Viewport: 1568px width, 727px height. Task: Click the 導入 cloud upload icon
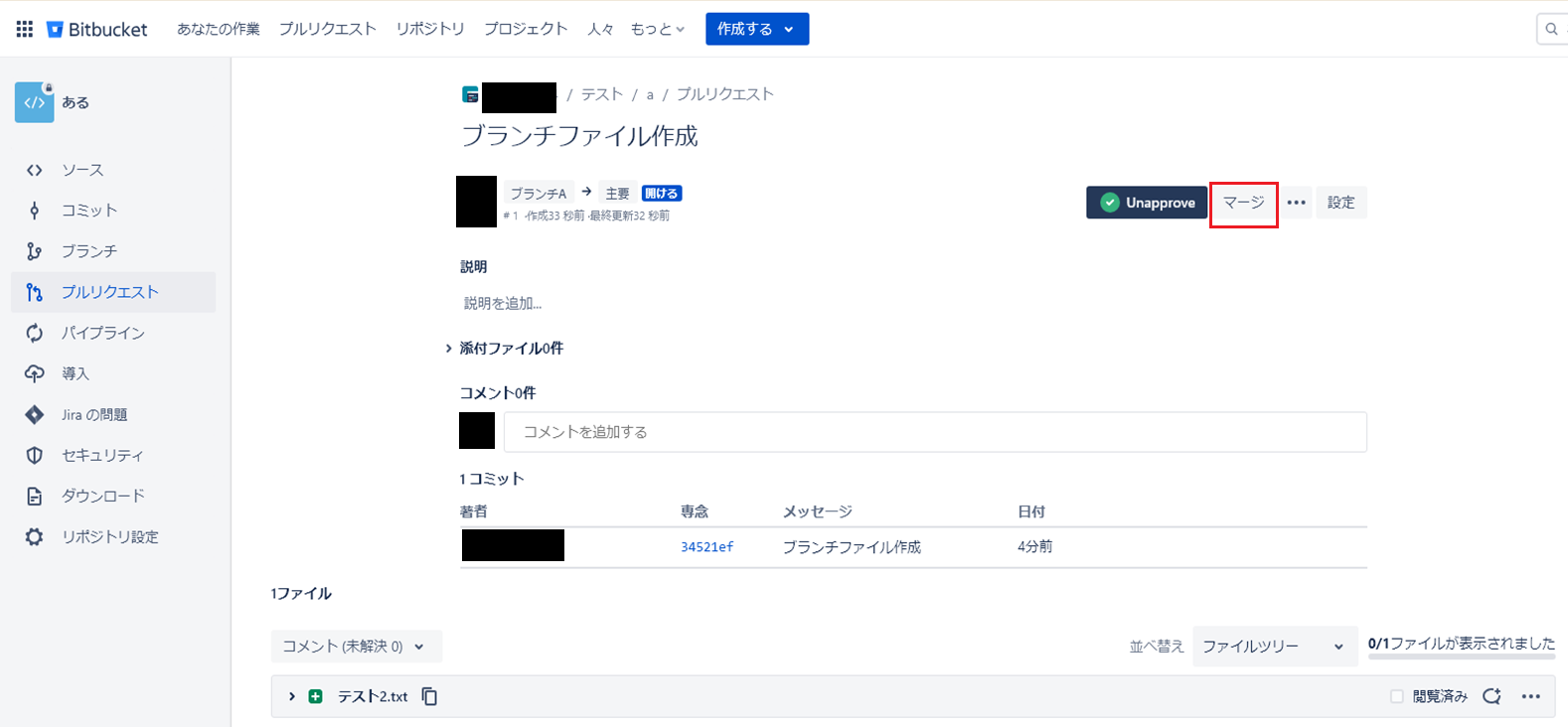[35, 373]
